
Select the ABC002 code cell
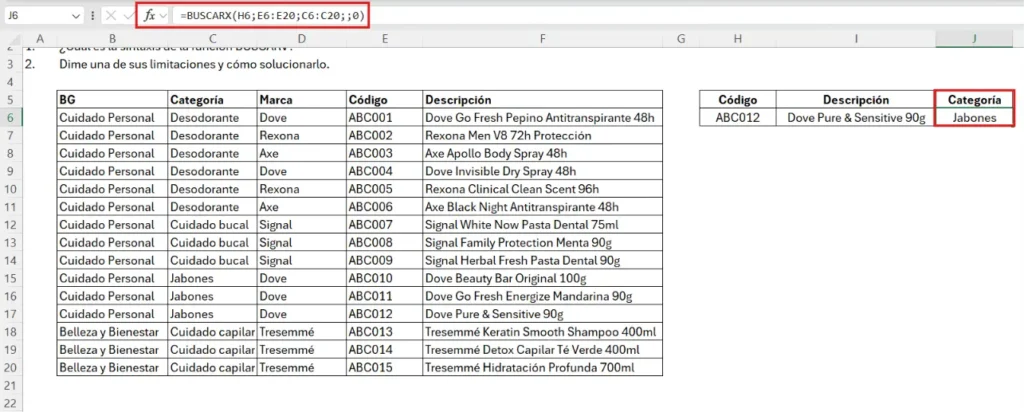385,136
